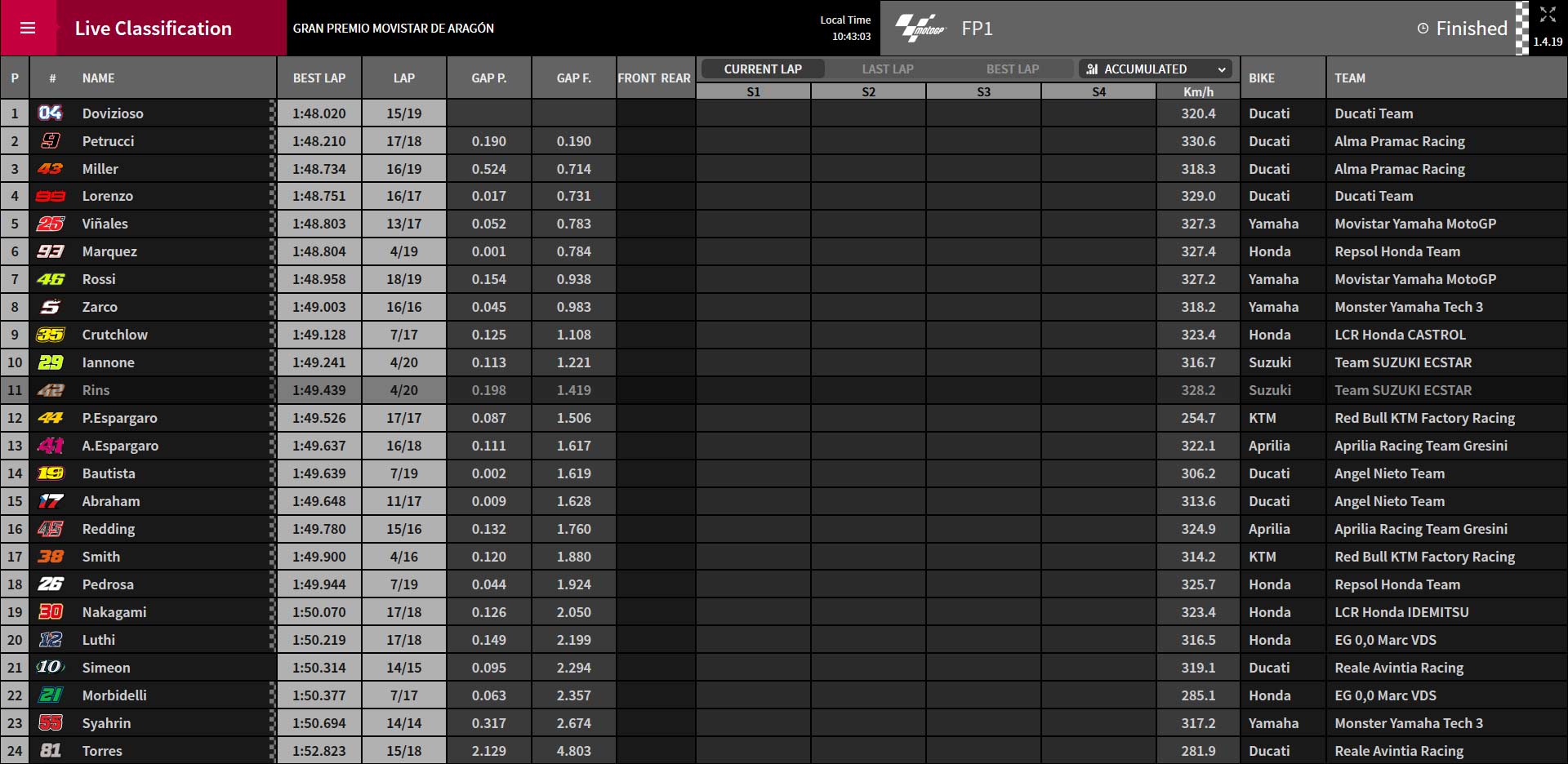Click Torres' number 81 badge

pyautogui.click(x=50, y=750)
